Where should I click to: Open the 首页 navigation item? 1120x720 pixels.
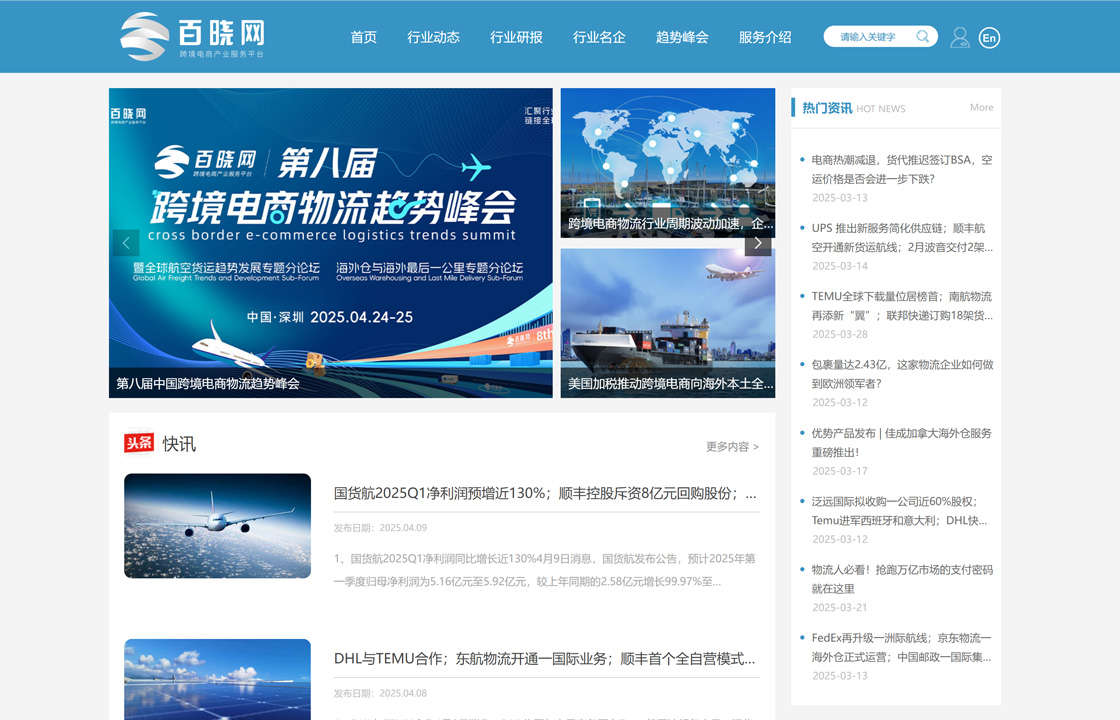click(364, 37)
